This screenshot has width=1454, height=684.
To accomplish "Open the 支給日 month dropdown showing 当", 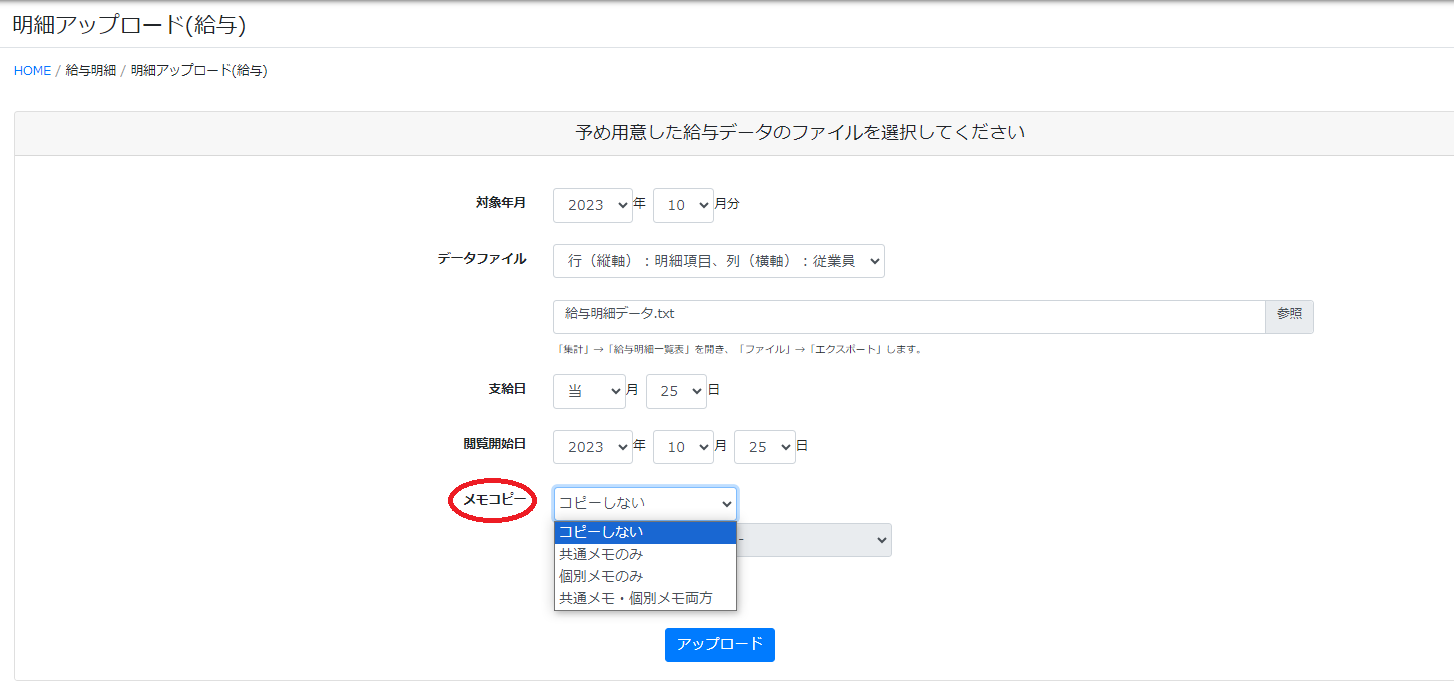I will 589,391.
